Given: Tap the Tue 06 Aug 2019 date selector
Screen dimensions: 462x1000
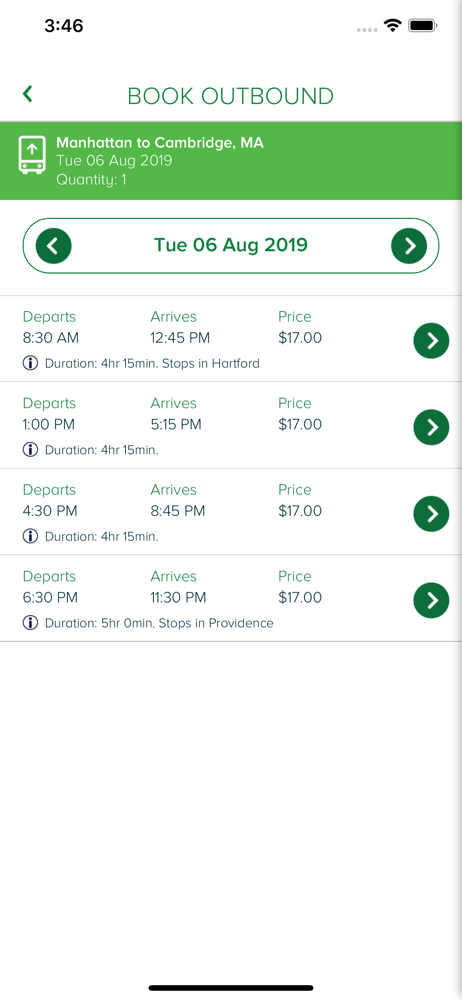Looking at the screenshot, I should (231, 246).
